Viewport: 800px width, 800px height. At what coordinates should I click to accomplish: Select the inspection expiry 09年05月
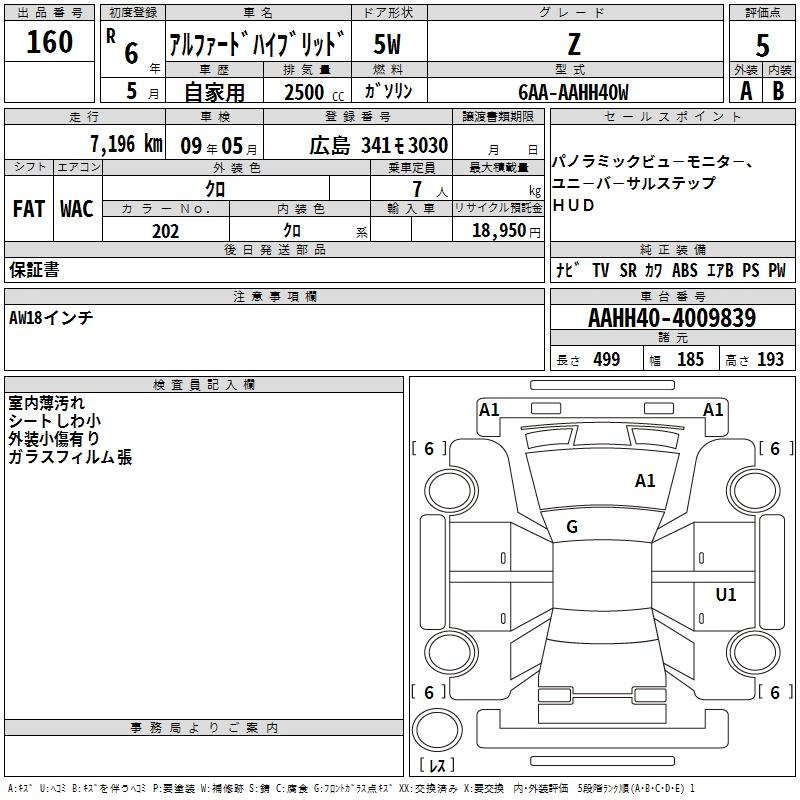pyautogui.click(x=219, y=146)
